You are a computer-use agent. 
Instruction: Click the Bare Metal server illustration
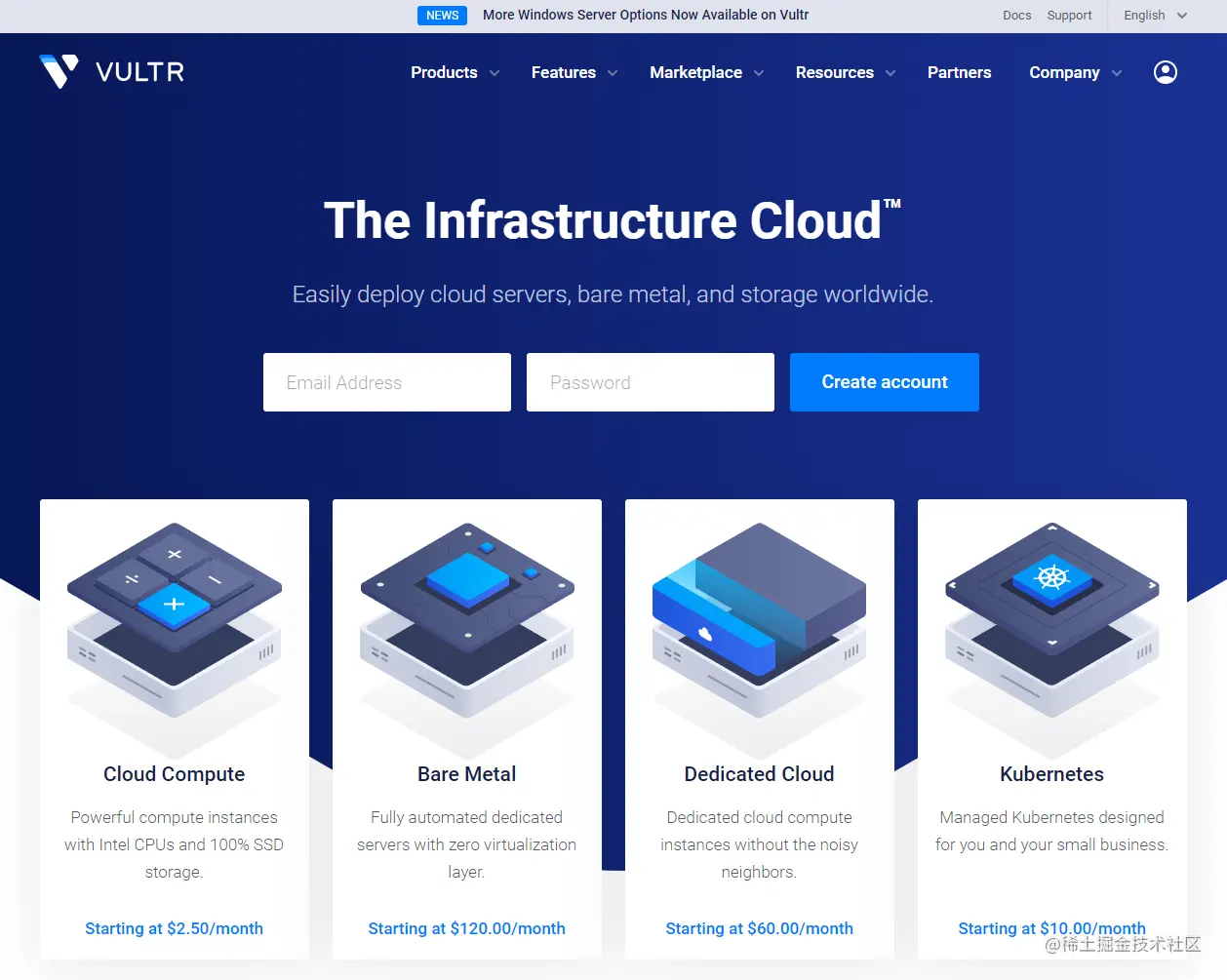coord(466,624)
